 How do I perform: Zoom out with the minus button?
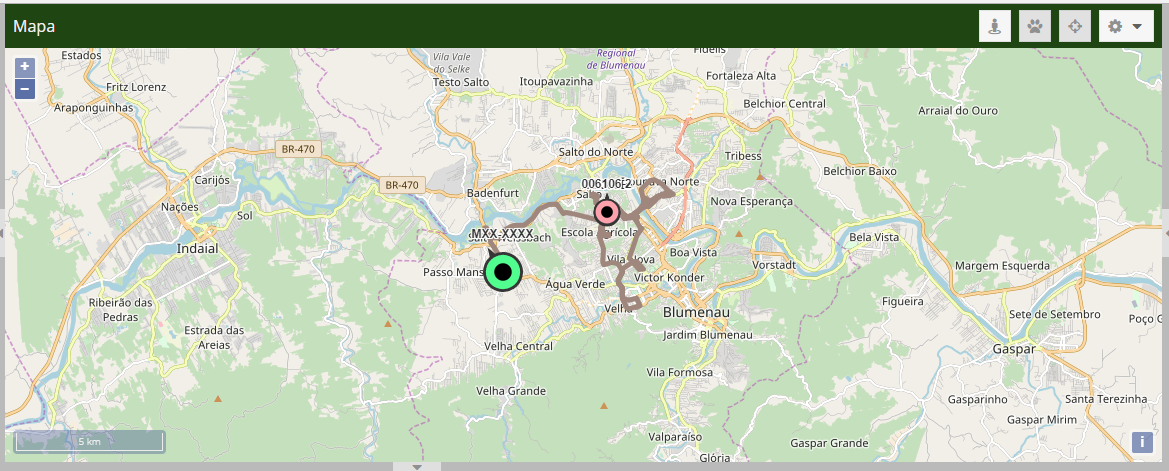point(25,89)
